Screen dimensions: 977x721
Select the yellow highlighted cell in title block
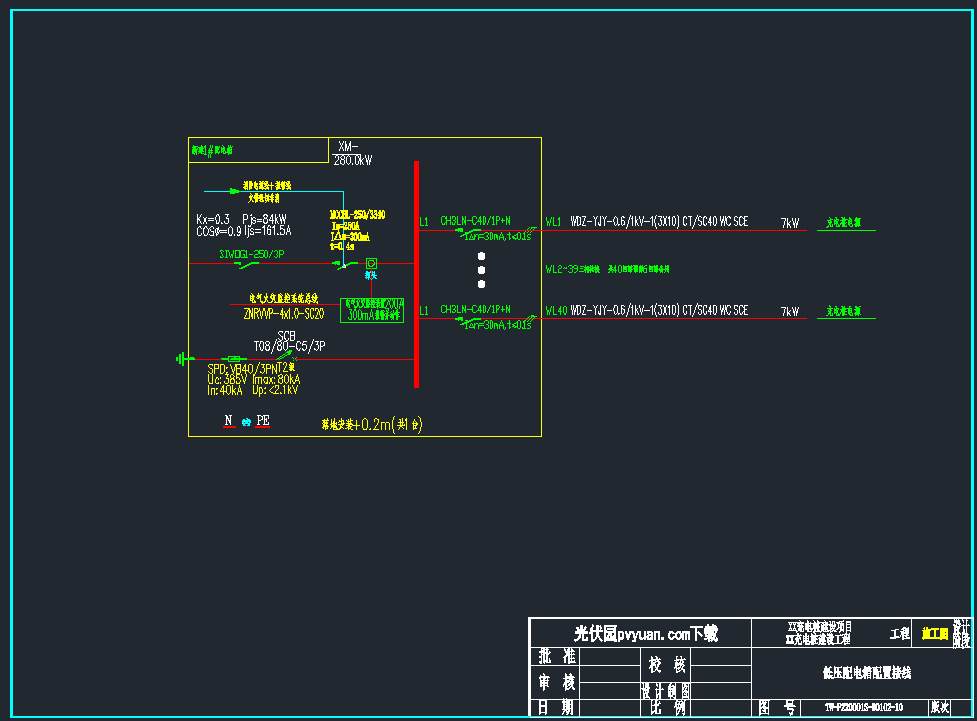pos(934,633)
